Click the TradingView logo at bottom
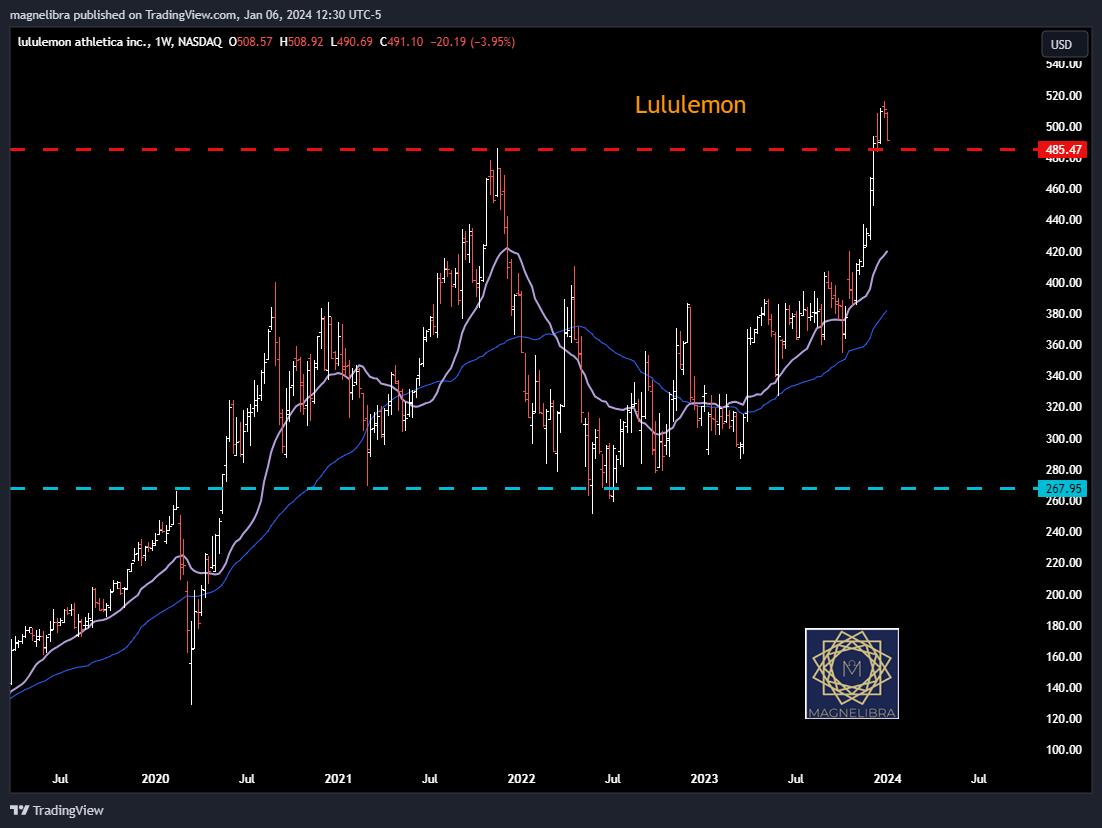This screenshot has height=828, width=1102. [58, 810]
